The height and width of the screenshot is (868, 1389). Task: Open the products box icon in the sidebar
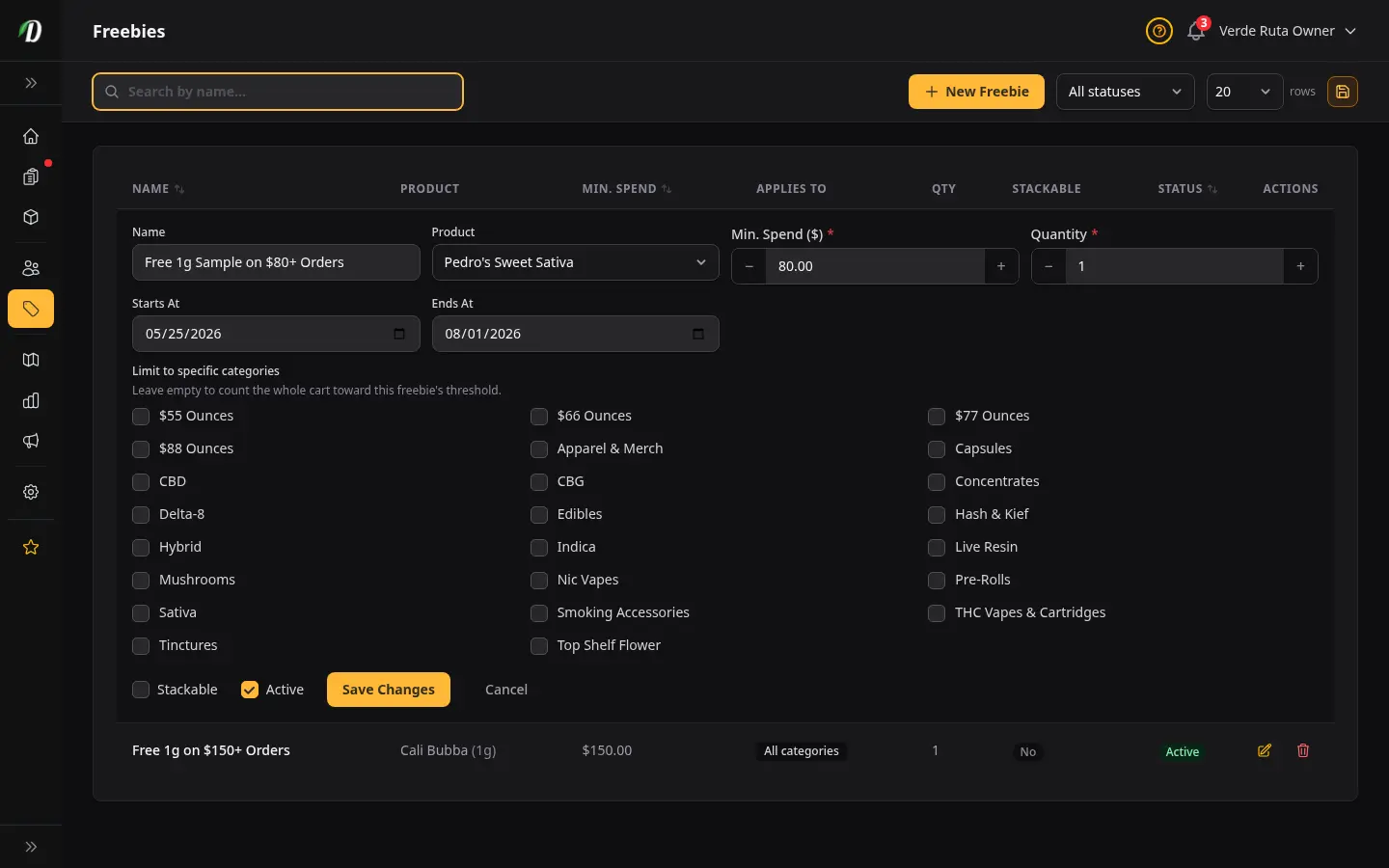coord(31,217)
